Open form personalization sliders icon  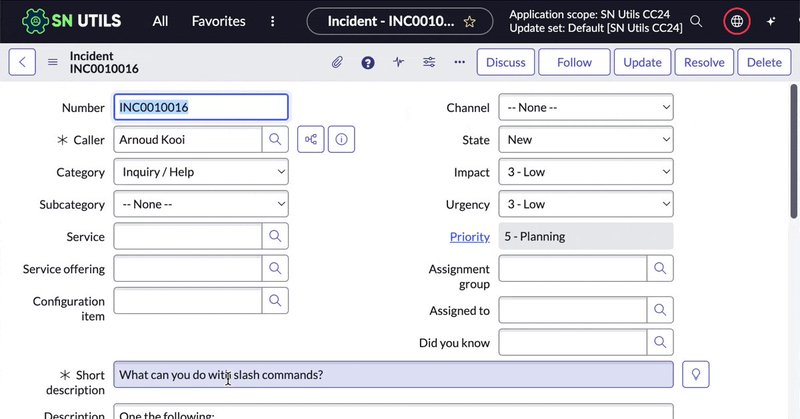(x=429, y=62)
